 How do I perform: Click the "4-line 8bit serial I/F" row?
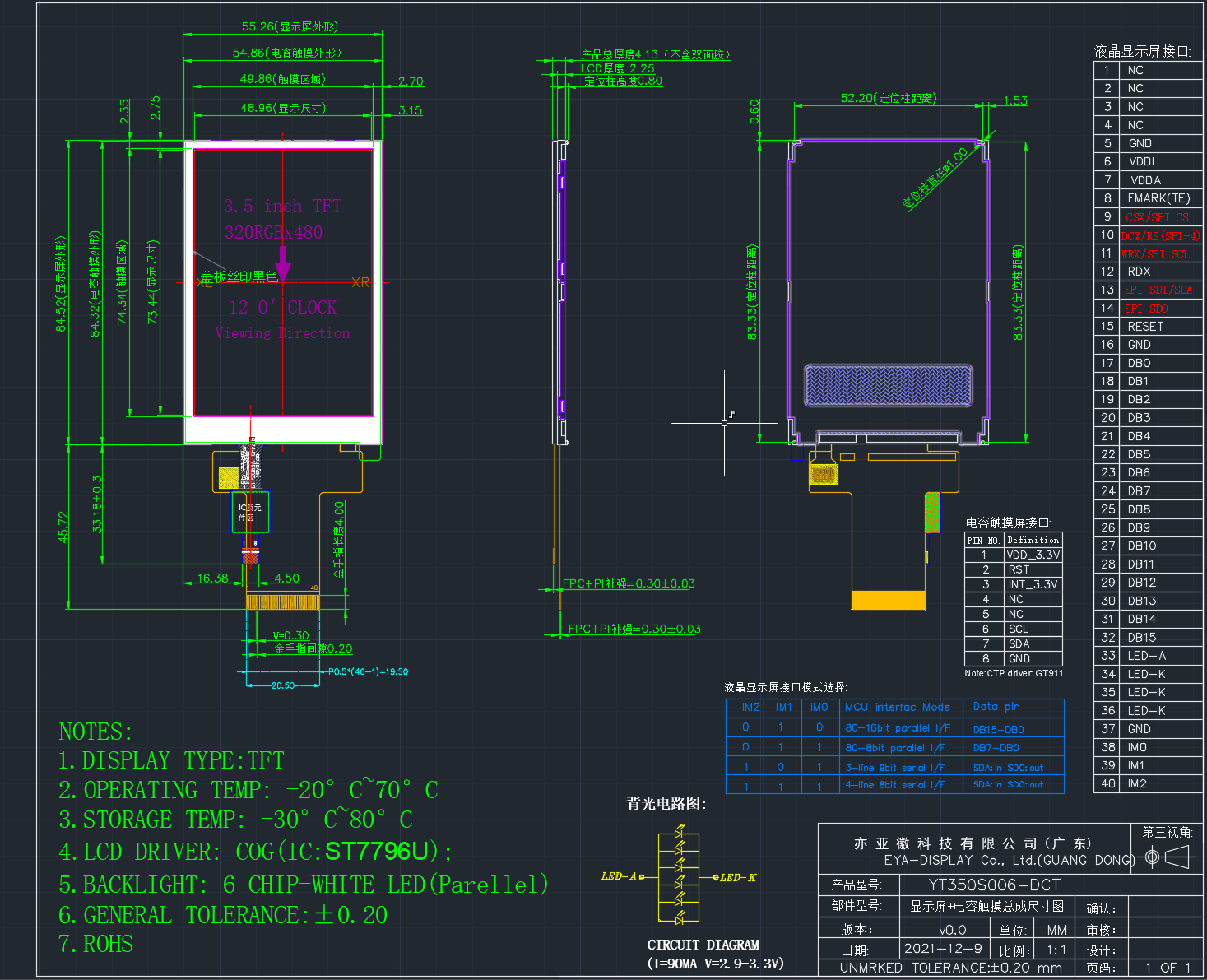click(x=897, y=785)
